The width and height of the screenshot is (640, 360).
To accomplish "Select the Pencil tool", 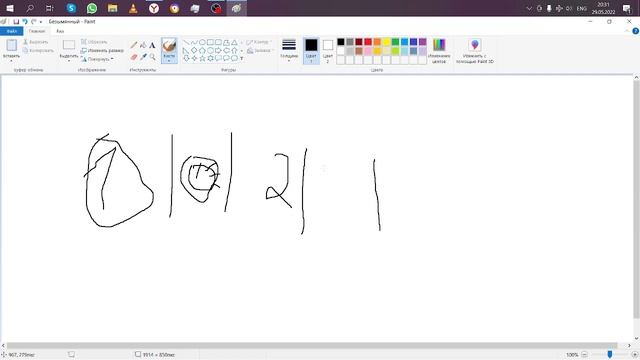I will tap(134, 45).
